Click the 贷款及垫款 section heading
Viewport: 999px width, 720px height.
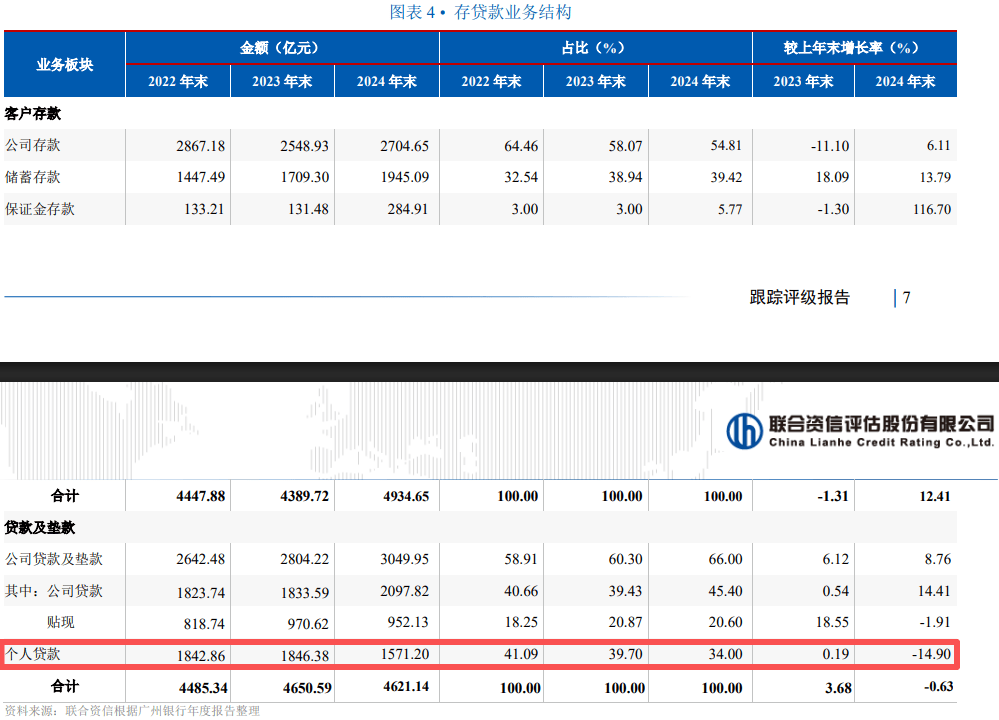click(x=40, y=527)
